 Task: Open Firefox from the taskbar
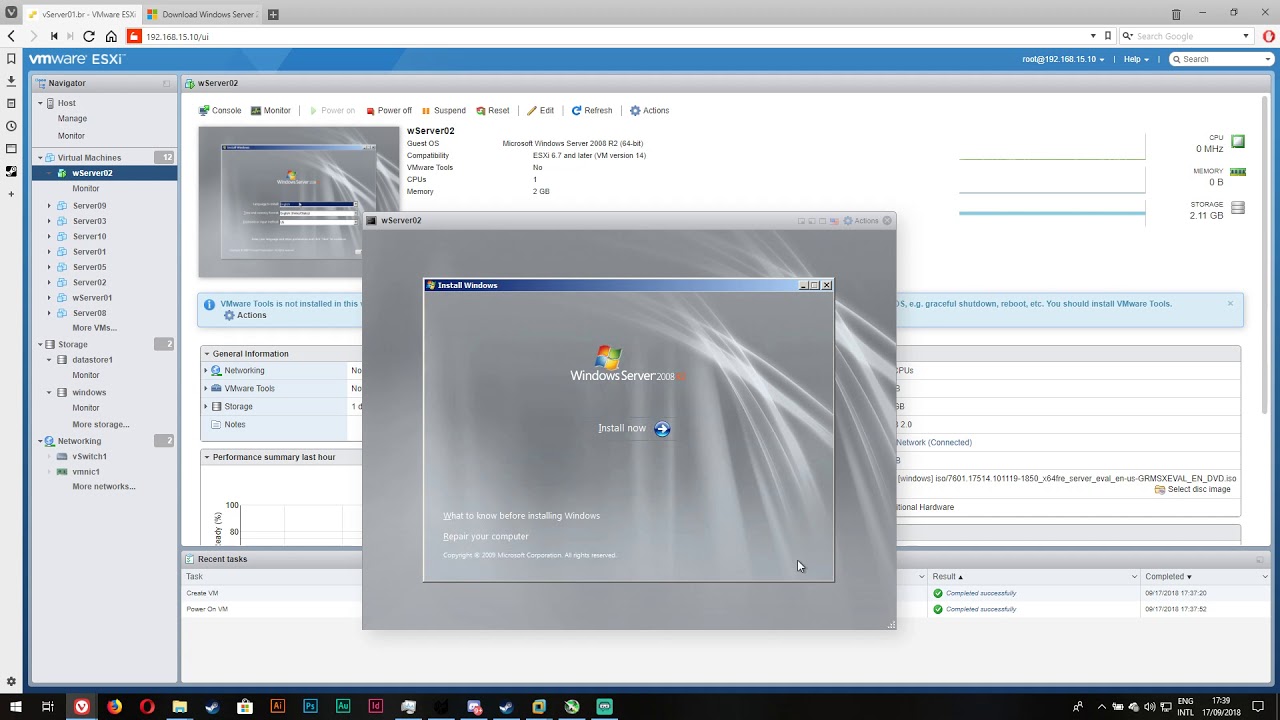[x=114, y=707]
